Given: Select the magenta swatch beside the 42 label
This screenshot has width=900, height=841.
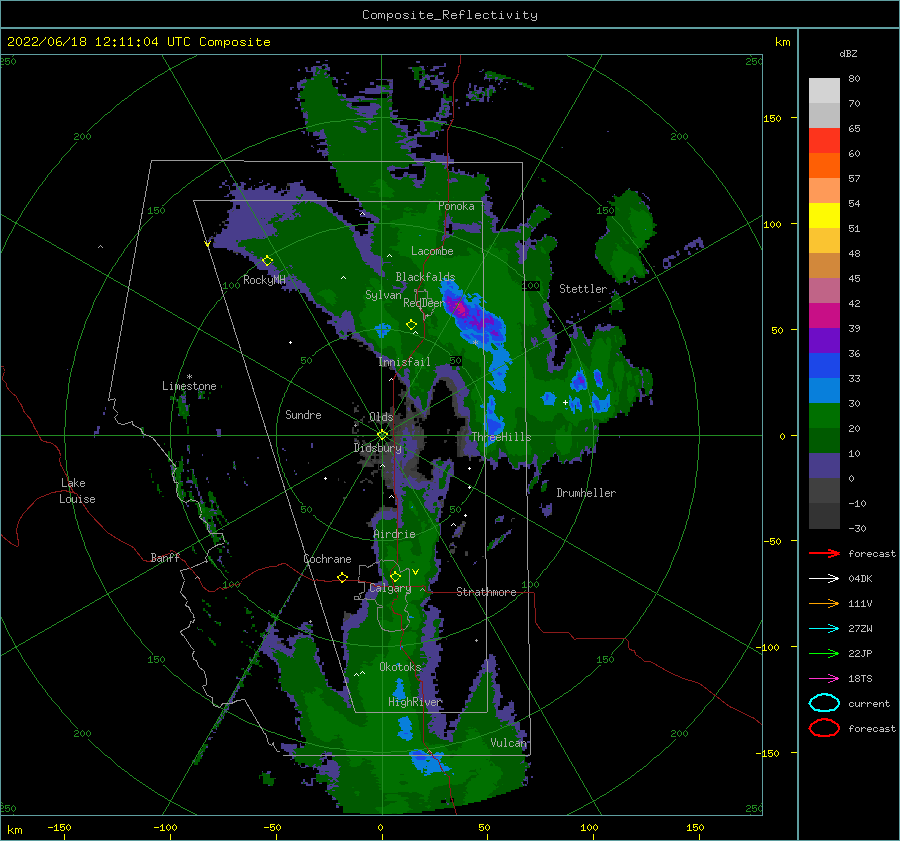Looking at the screenshot, I should point(824,316).
